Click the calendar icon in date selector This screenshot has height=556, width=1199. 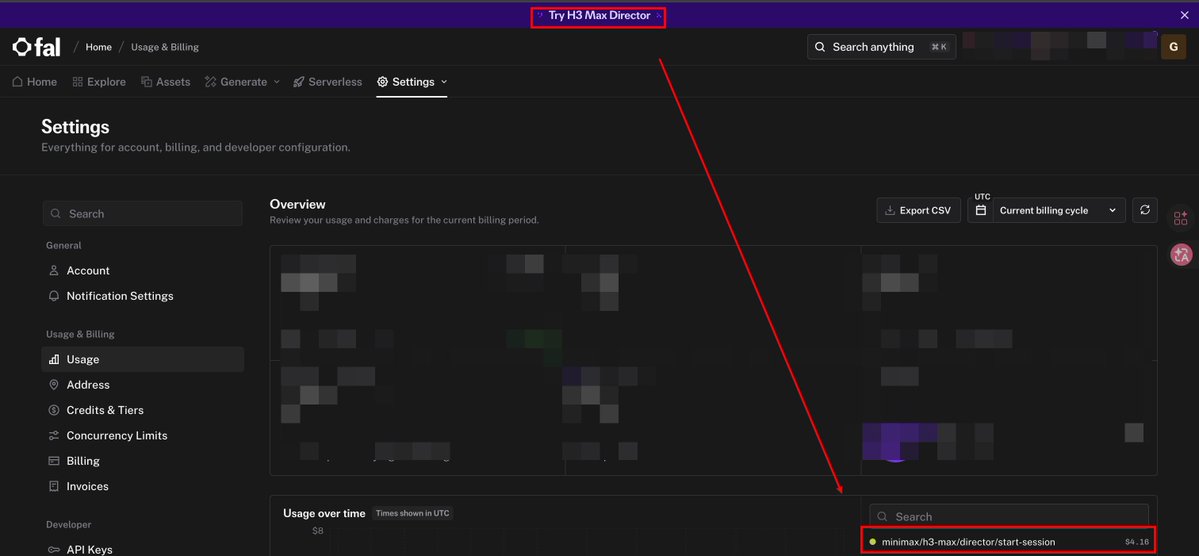click(x=981, y=210)
